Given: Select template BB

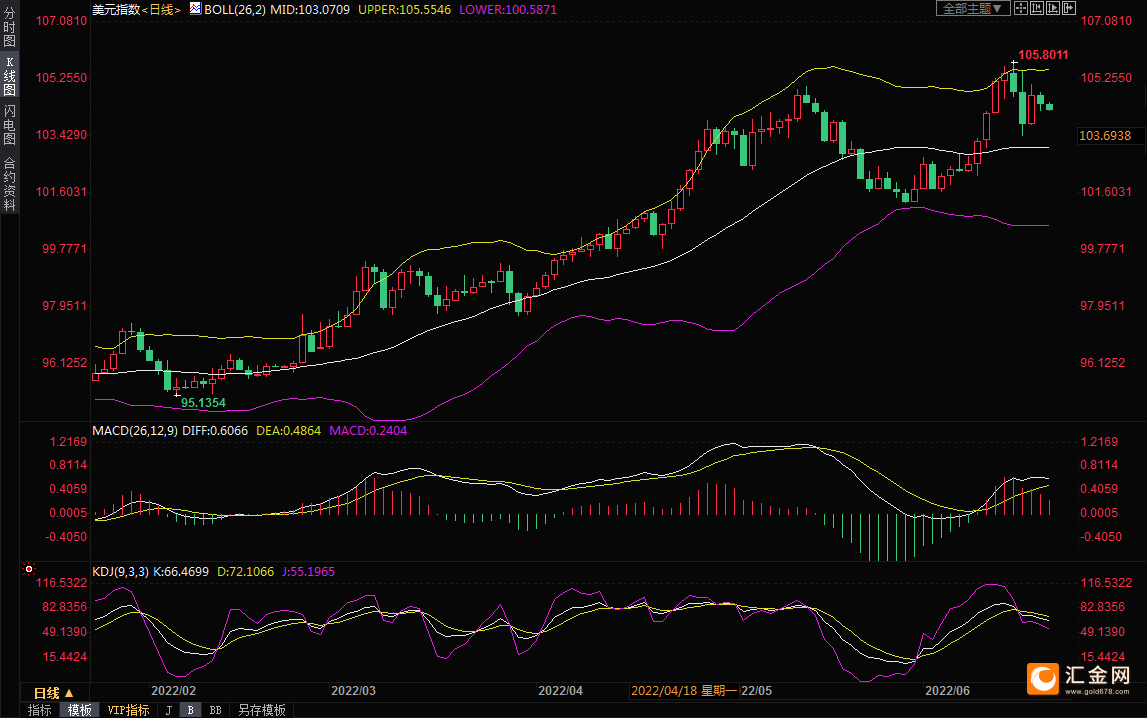Looking at the screenshot, I should 215,710.
